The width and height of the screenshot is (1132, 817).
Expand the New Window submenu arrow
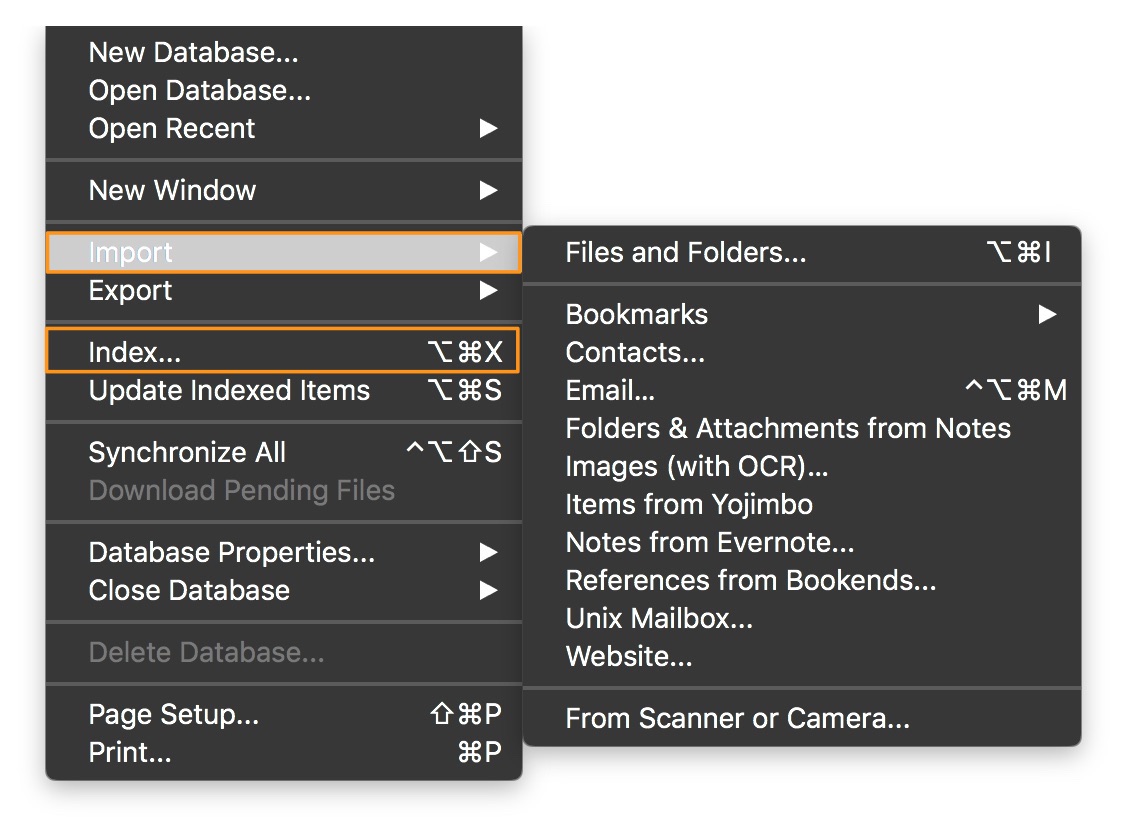[x=488, y=190]
